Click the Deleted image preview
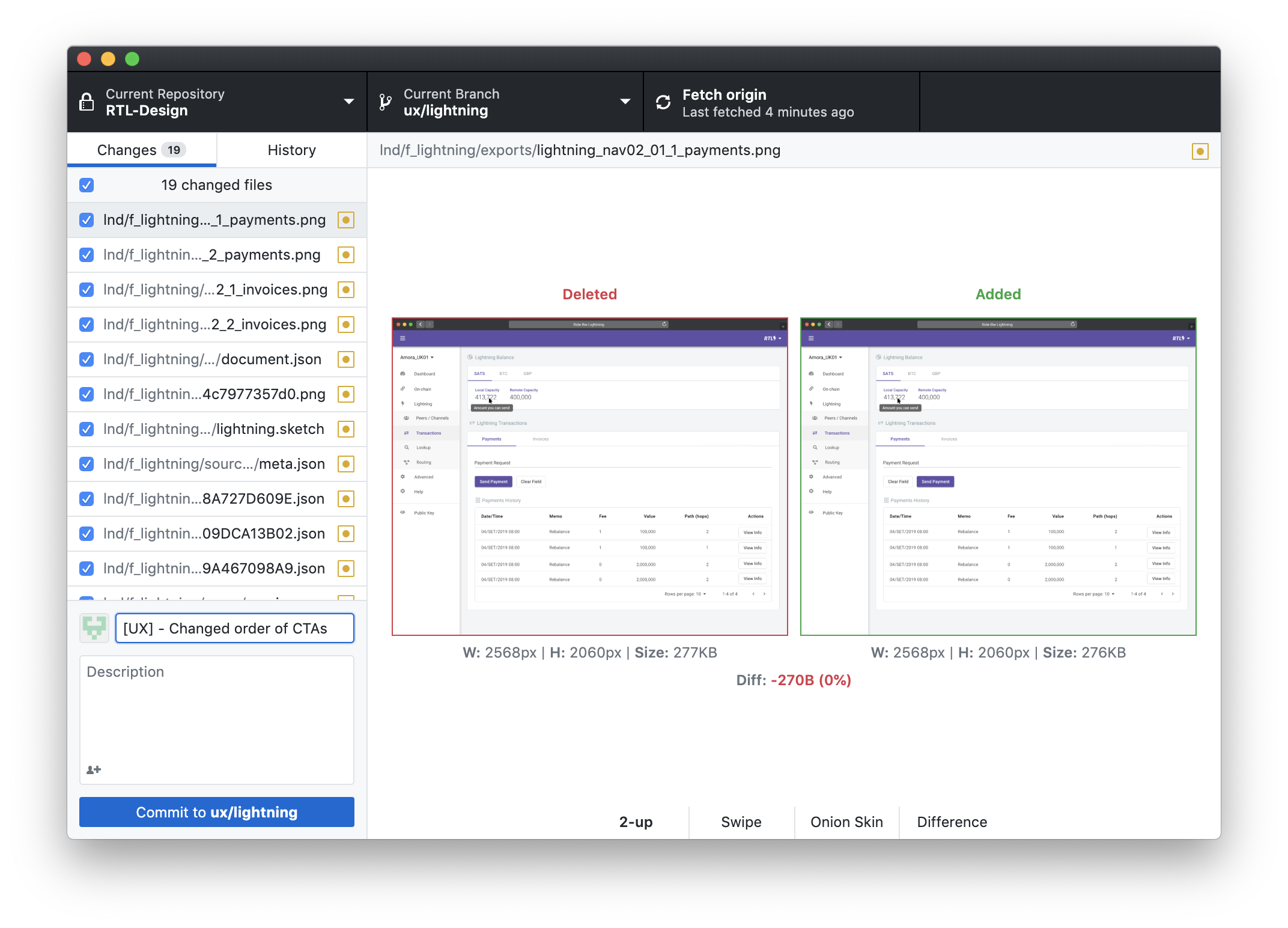The width and height of the screenshot is (1288, 928). (x=590, y=477)
